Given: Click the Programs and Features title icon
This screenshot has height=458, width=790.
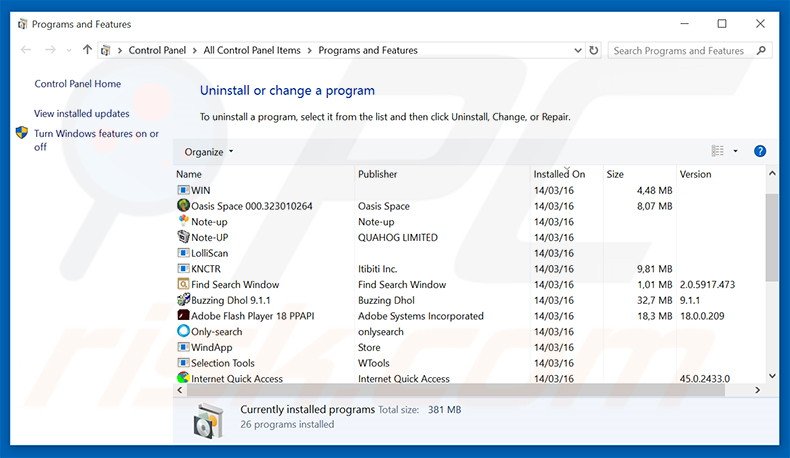Looking at the screenshot, I should tap(22, 24).
